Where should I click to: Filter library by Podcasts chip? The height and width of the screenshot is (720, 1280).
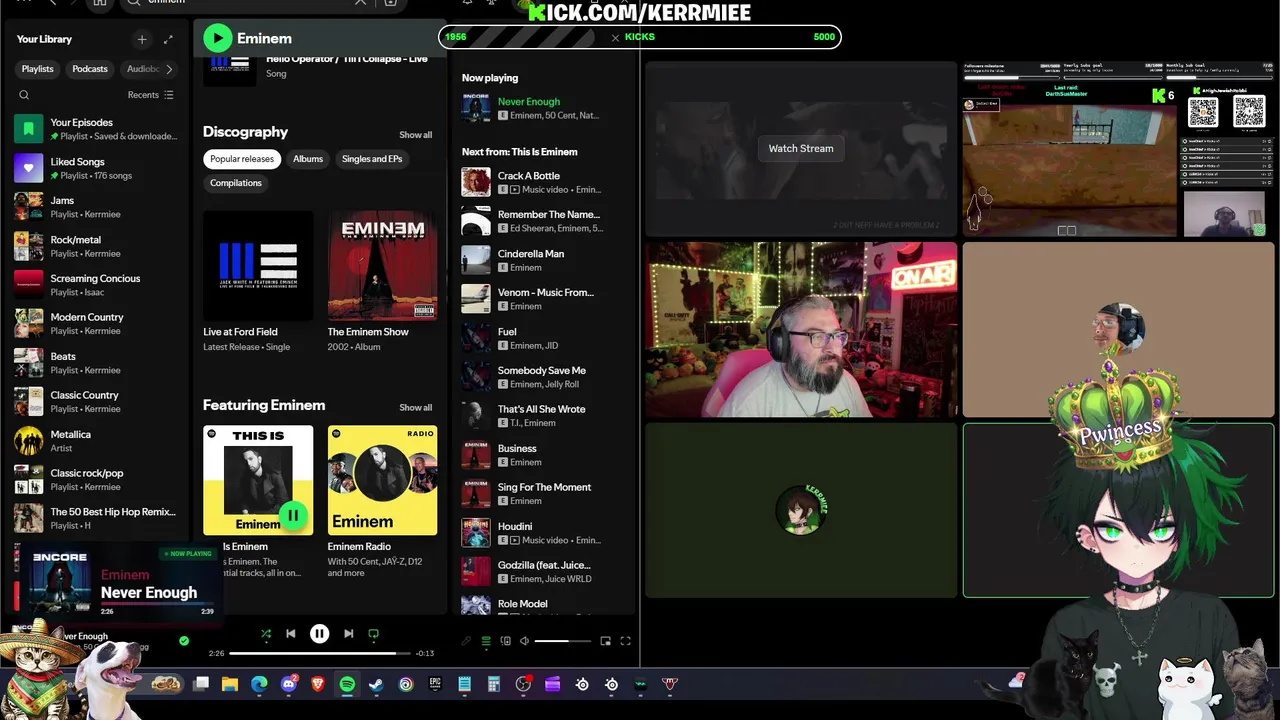point(90,69)
